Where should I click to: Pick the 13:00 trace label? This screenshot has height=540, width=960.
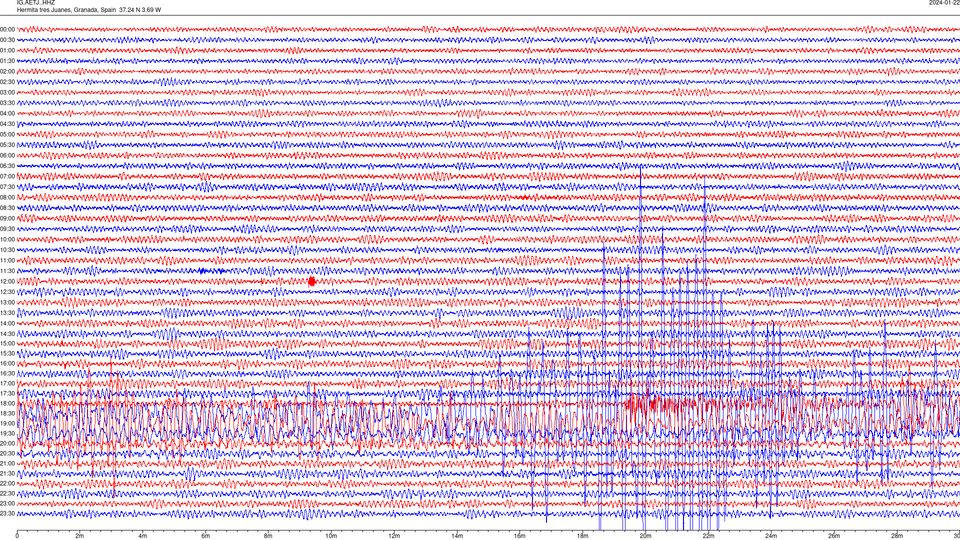point(7,302)
